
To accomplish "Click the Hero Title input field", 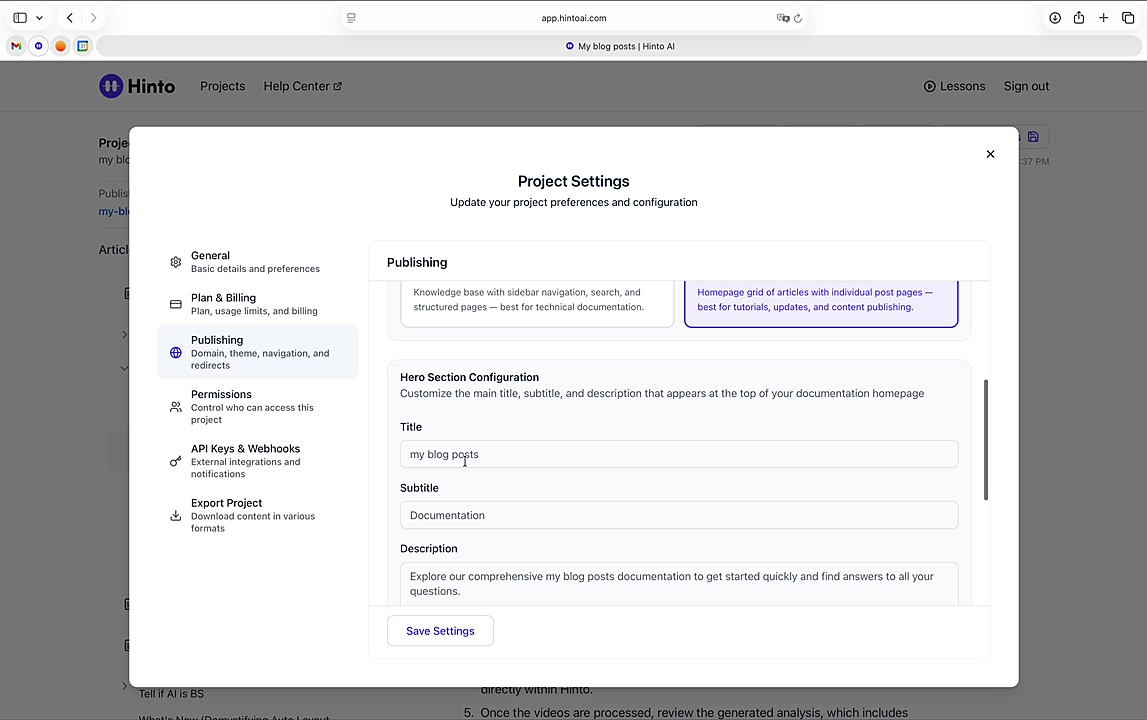I will coord(678,454).
